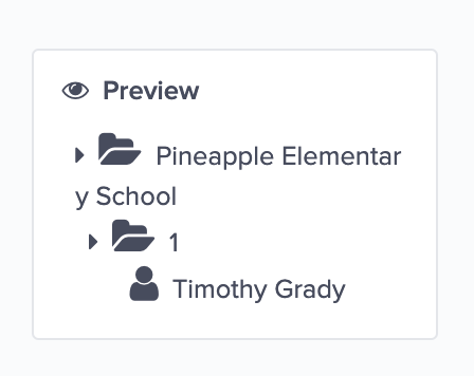The image size is (474, 376).
Task: Click the word School in the folder name
Action: (136, 196)
